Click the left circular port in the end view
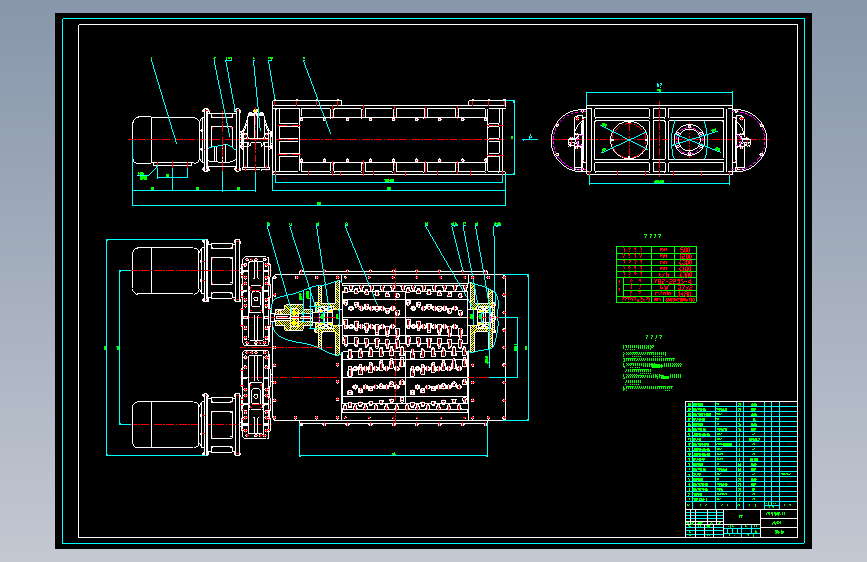Viewport: 867px width, 562px height. [x=629, y=140]
